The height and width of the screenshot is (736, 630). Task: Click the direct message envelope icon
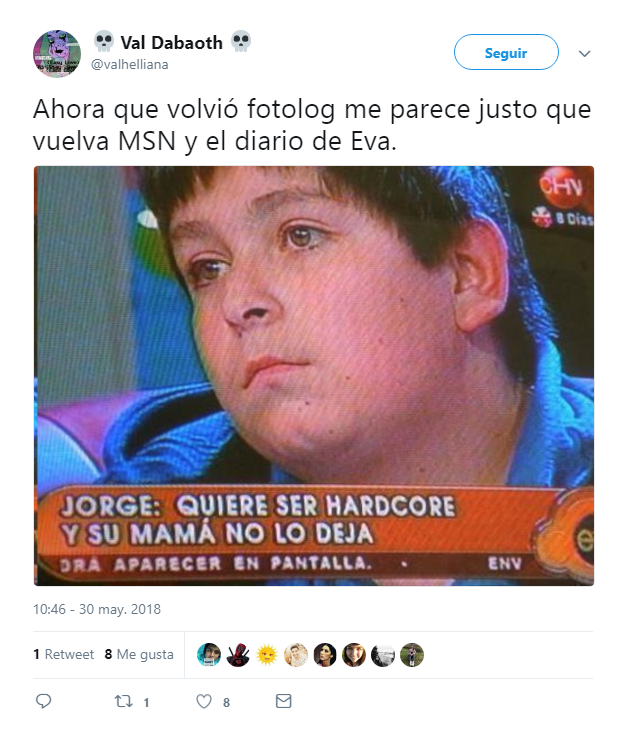(x=284, y=701)
